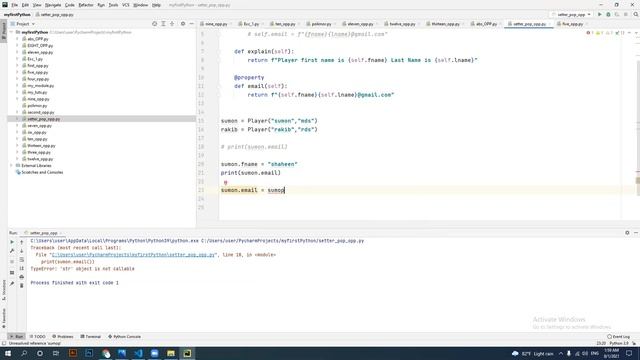
Task: Open the Terminal tool window
Action: pos(91,337)
